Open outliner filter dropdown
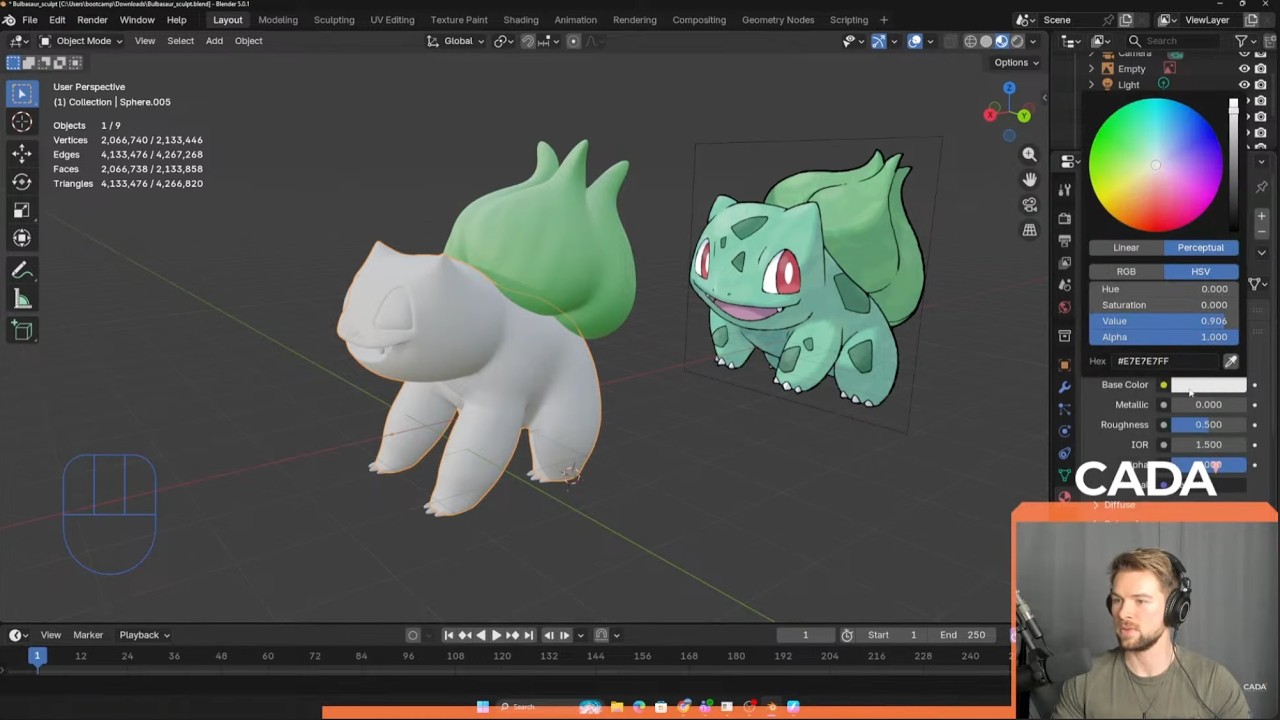Viewport: 1280px width, 720px height. (x=1245, y=41)
